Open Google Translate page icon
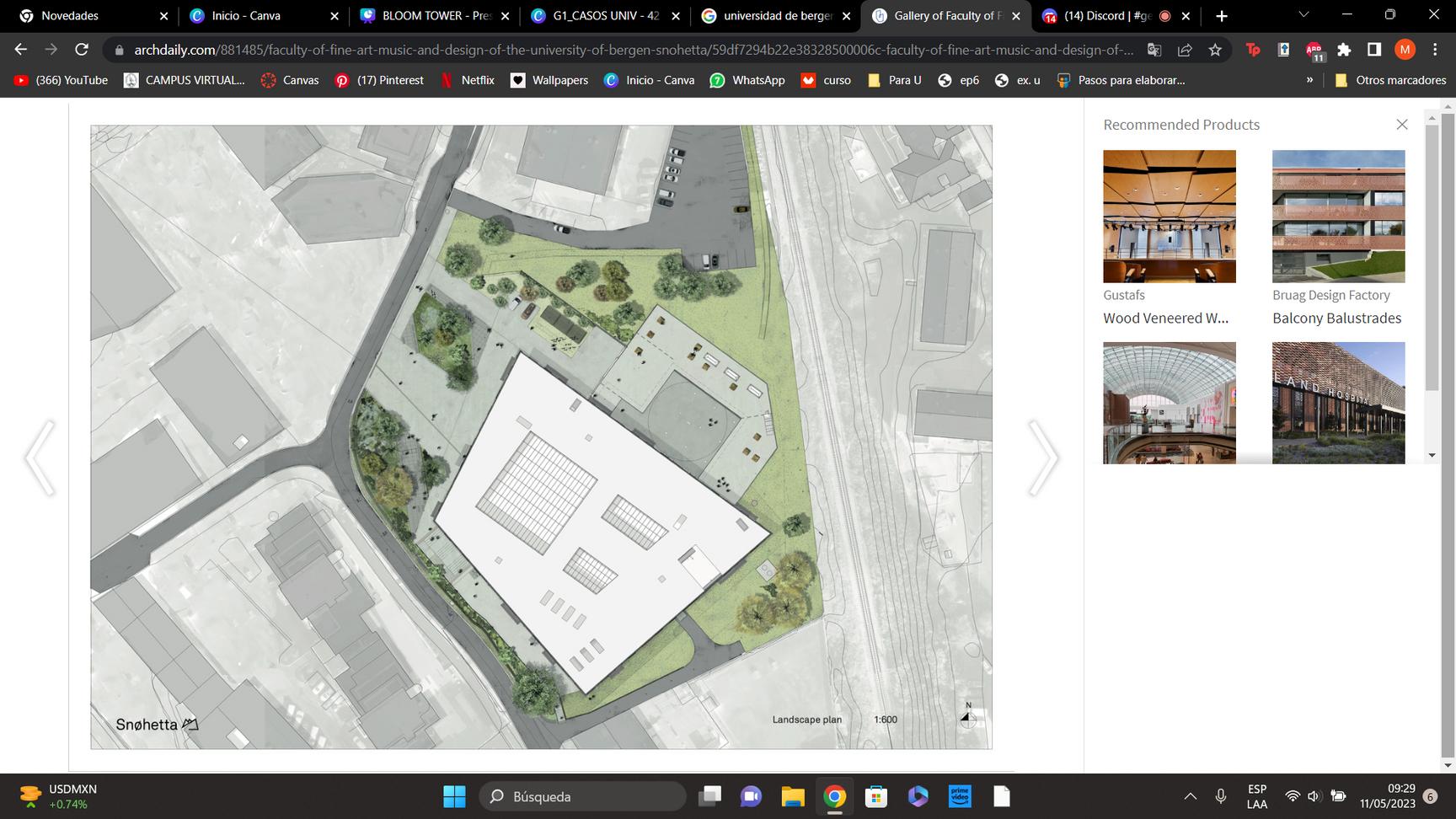This screenshot has height=819, width=1456. [1154, 50]
